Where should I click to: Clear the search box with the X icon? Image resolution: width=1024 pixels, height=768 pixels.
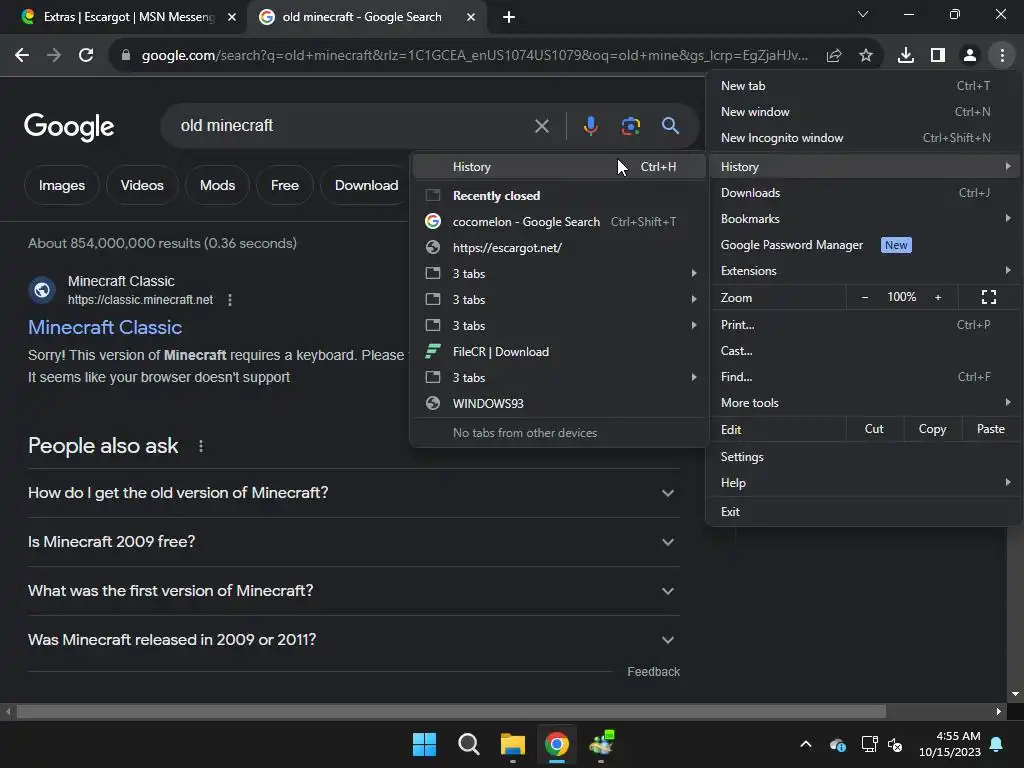541,126
